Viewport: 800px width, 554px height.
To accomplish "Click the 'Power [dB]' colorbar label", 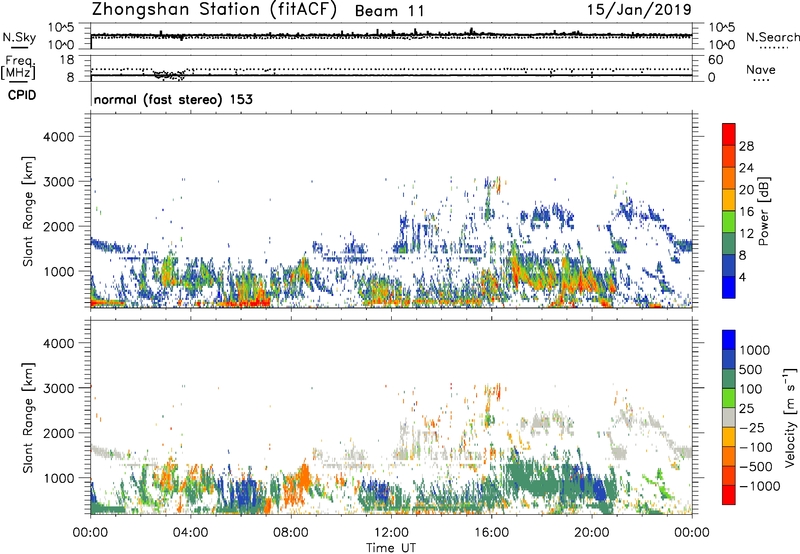I will (x=763, y=211).
